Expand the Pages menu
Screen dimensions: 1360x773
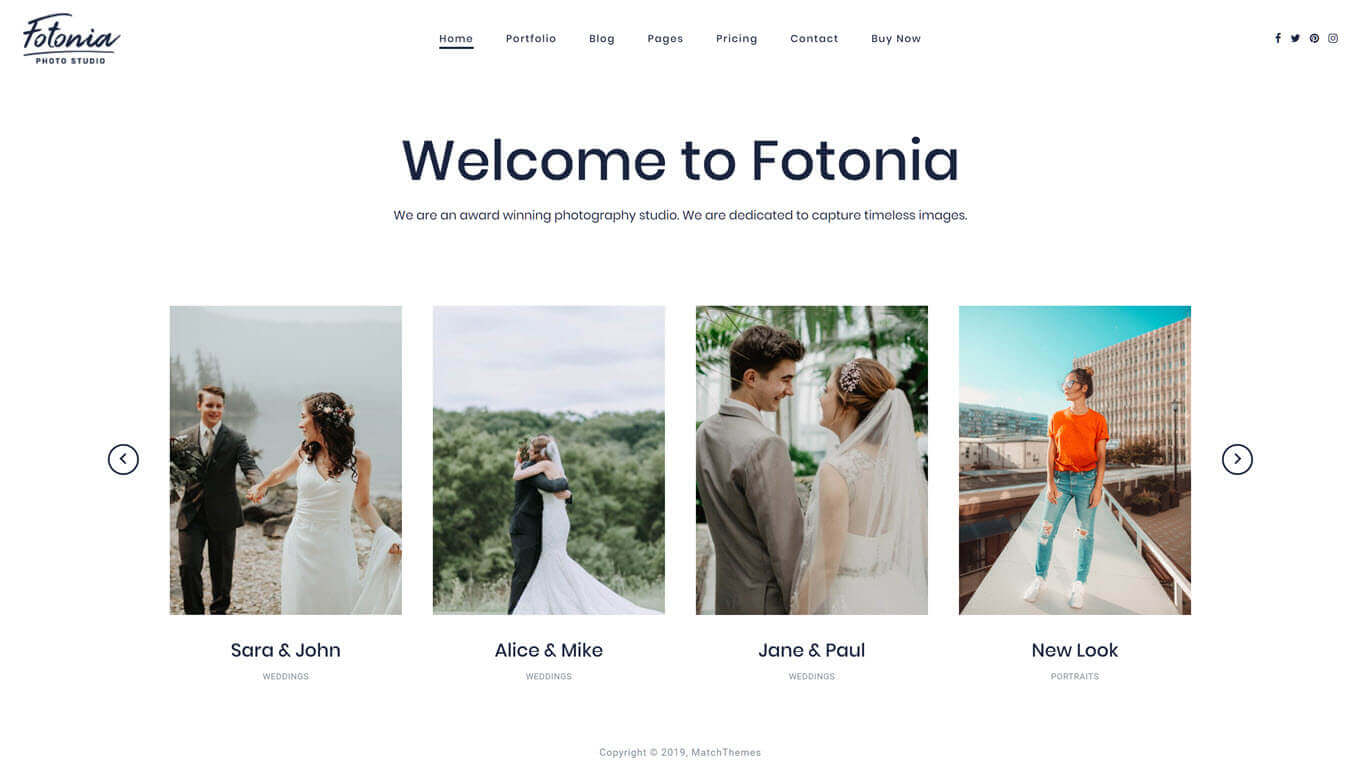[x=665, y=39]
